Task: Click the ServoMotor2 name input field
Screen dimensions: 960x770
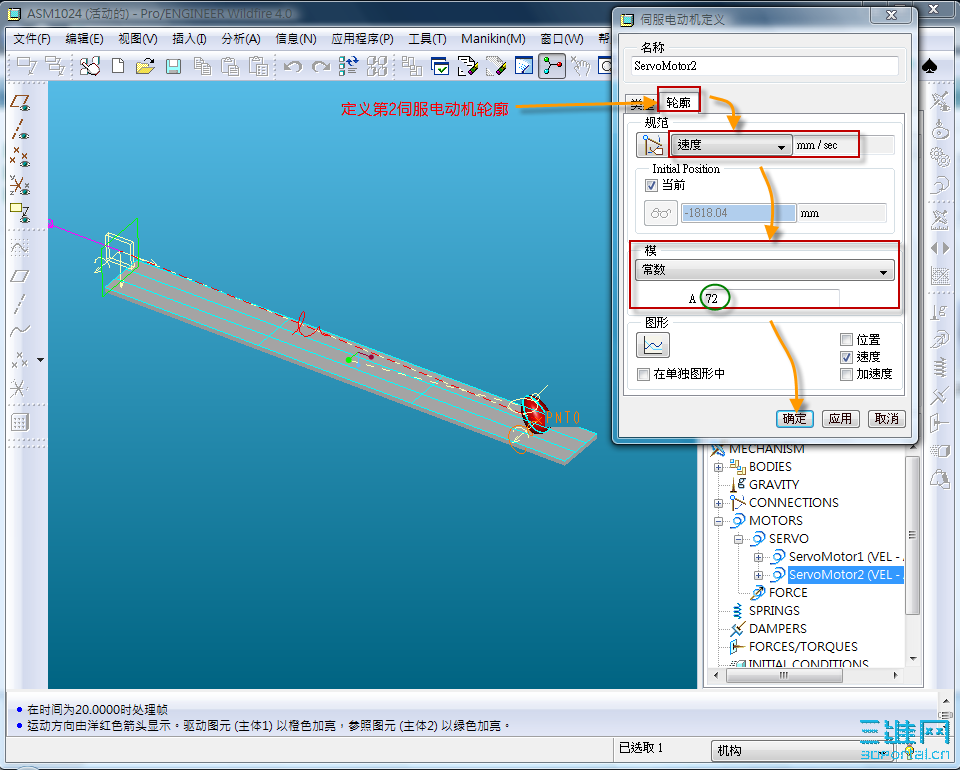Action: [x=765, y=66]
